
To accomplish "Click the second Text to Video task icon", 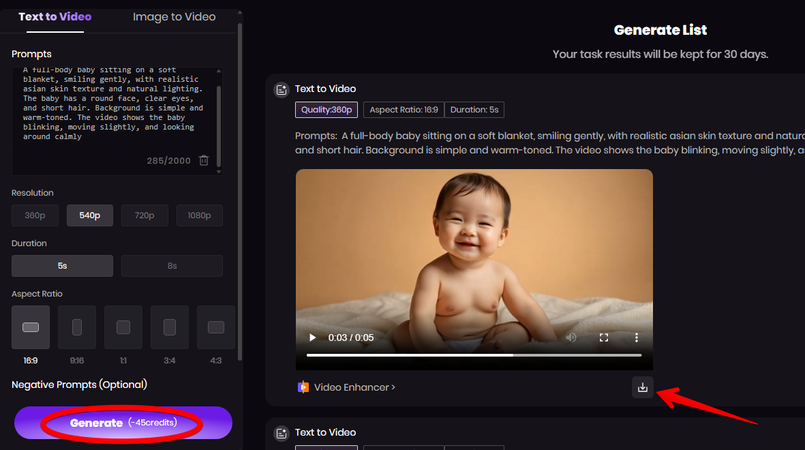I will tap(281, 434).
